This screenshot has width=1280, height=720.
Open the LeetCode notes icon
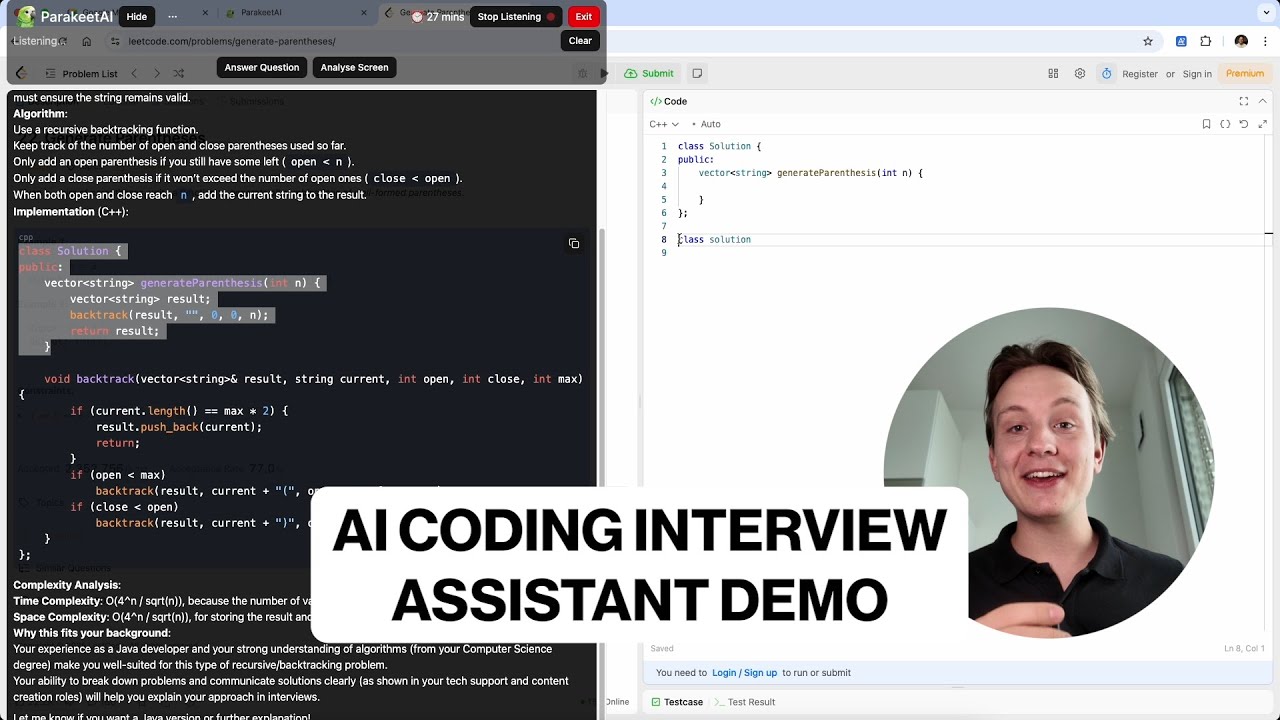click(x=697, y=73)
